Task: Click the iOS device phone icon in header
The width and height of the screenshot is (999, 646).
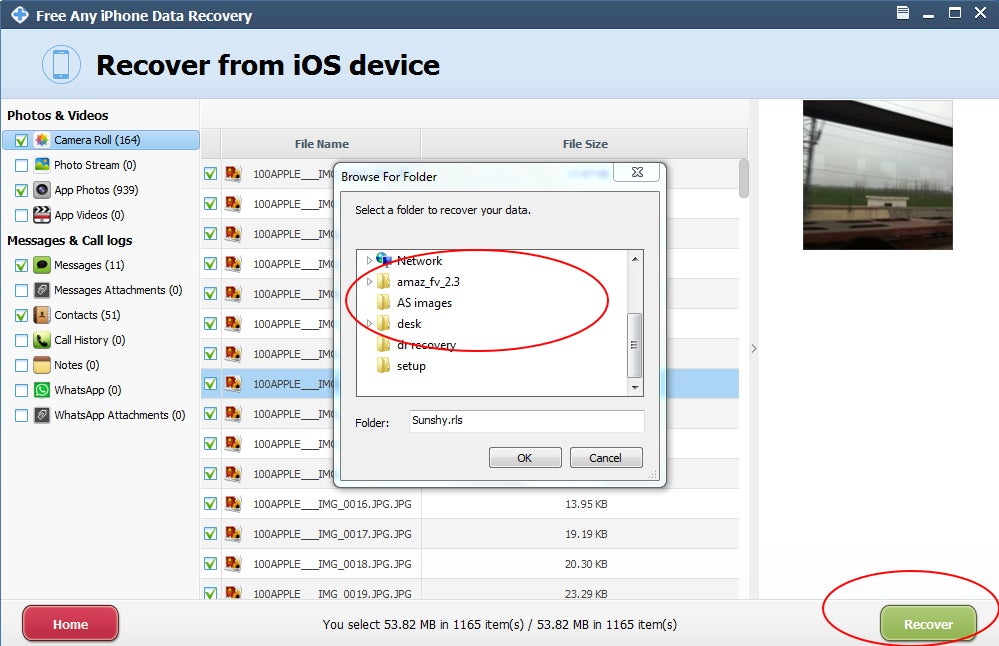Action: [x=61, y=64]
